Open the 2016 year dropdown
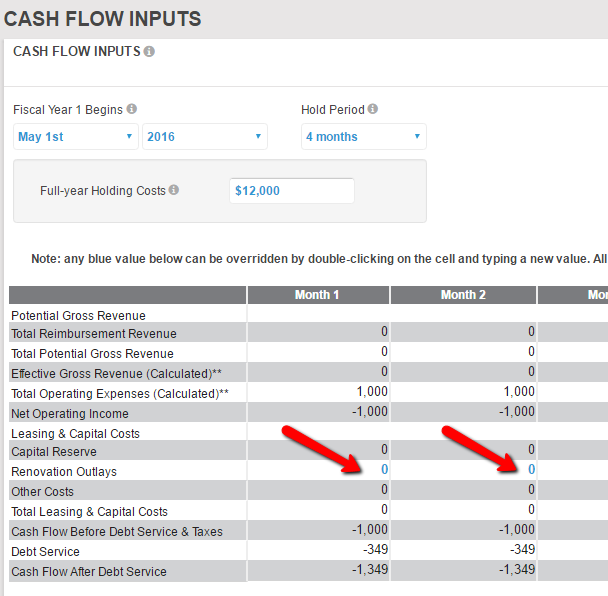608x596 pixels. coord(204,137)
